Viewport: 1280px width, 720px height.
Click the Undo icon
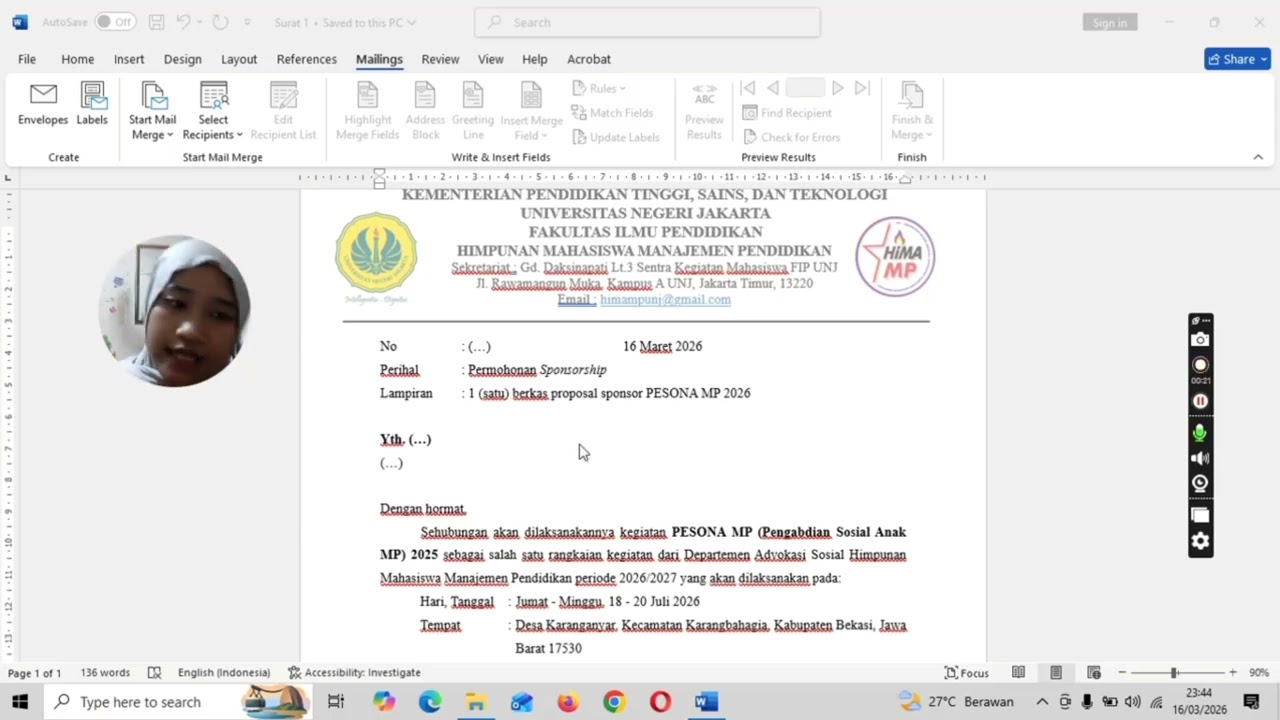pyautogui.click(x=183, y=22)
